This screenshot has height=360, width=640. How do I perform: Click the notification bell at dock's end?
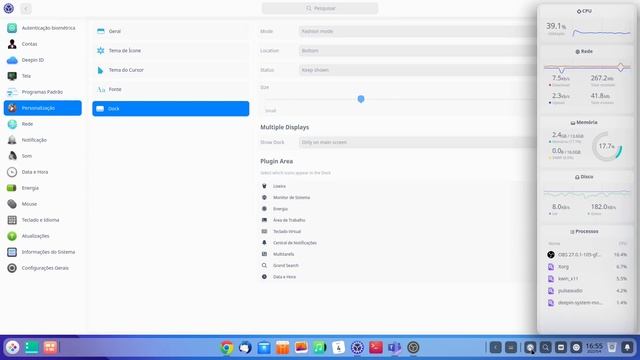click(x=627, y=348)
